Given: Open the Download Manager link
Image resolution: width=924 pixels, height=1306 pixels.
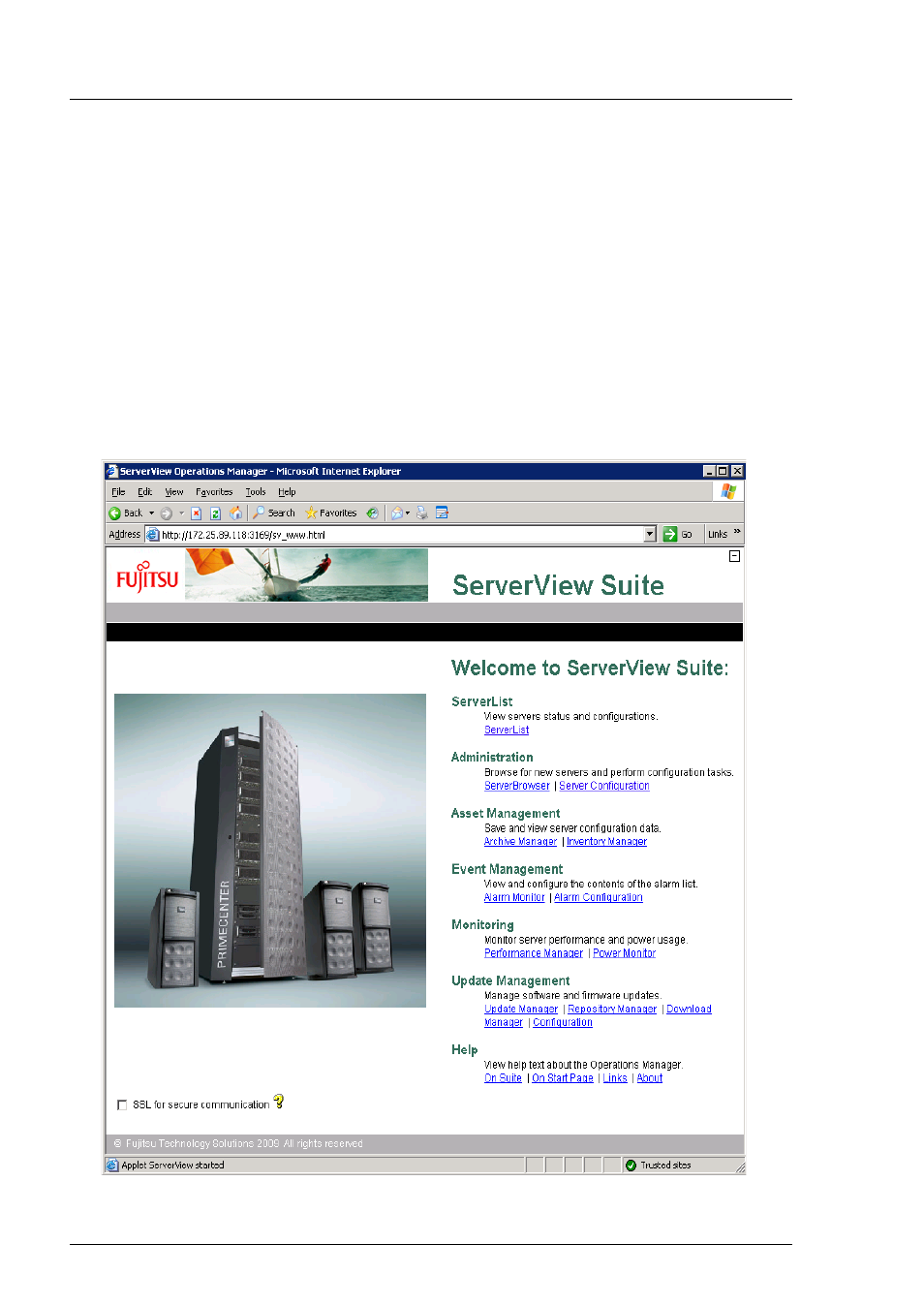Looking at the screenshot, I should coord(689,1009).
